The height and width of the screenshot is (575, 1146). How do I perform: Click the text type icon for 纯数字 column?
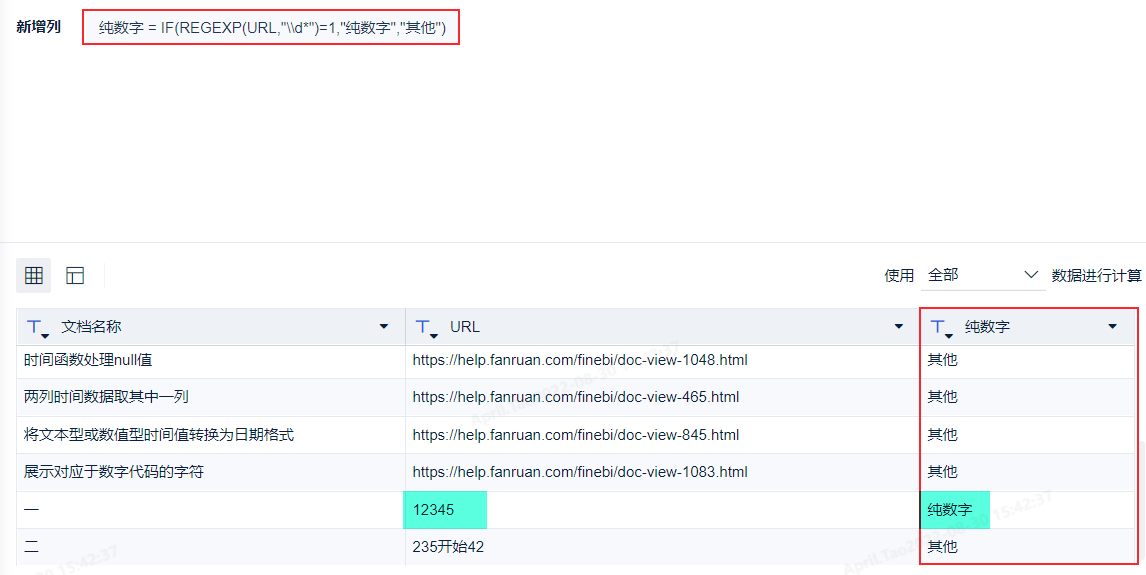(942, 327)
